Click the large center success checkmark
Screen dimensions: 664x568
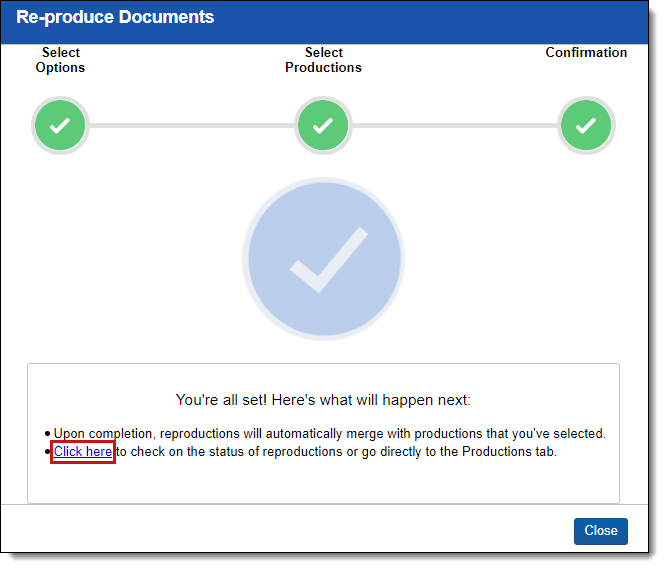(323, 260)
